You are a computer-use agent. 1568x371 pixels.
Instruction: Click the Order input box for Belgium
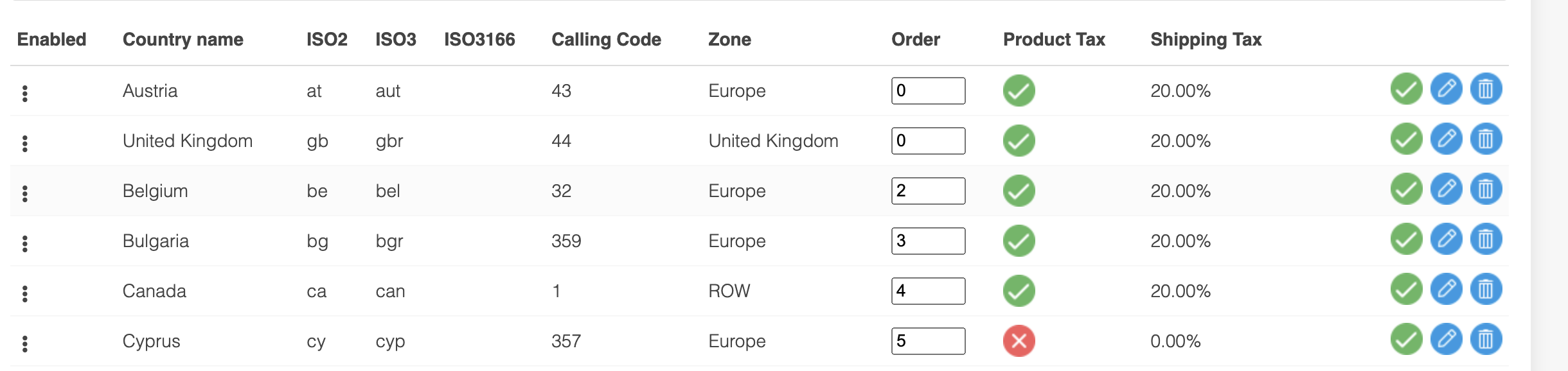coord(928,191)
